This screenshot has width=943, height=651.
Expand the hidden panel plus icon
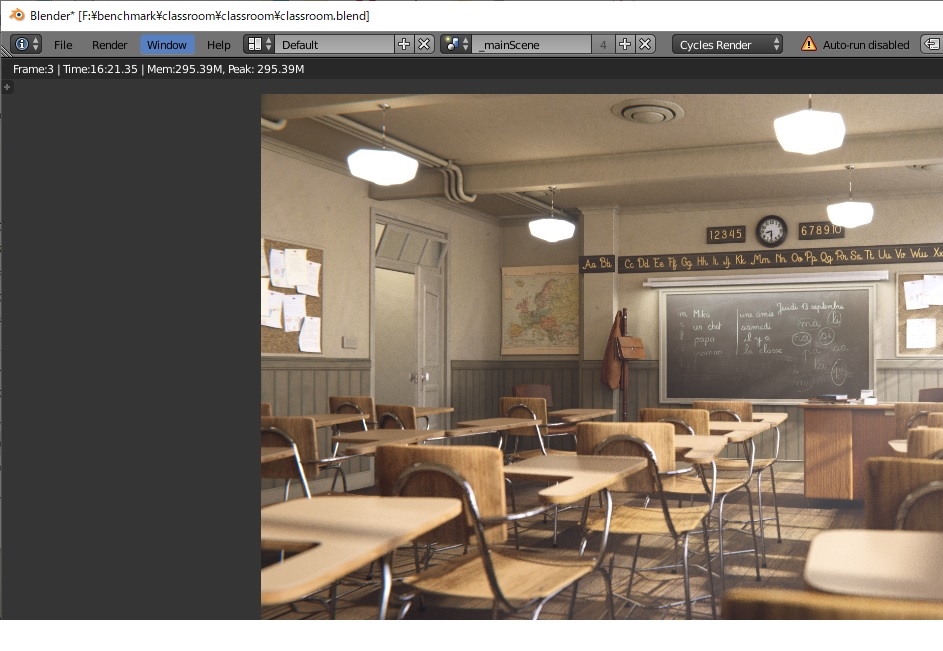7,87
